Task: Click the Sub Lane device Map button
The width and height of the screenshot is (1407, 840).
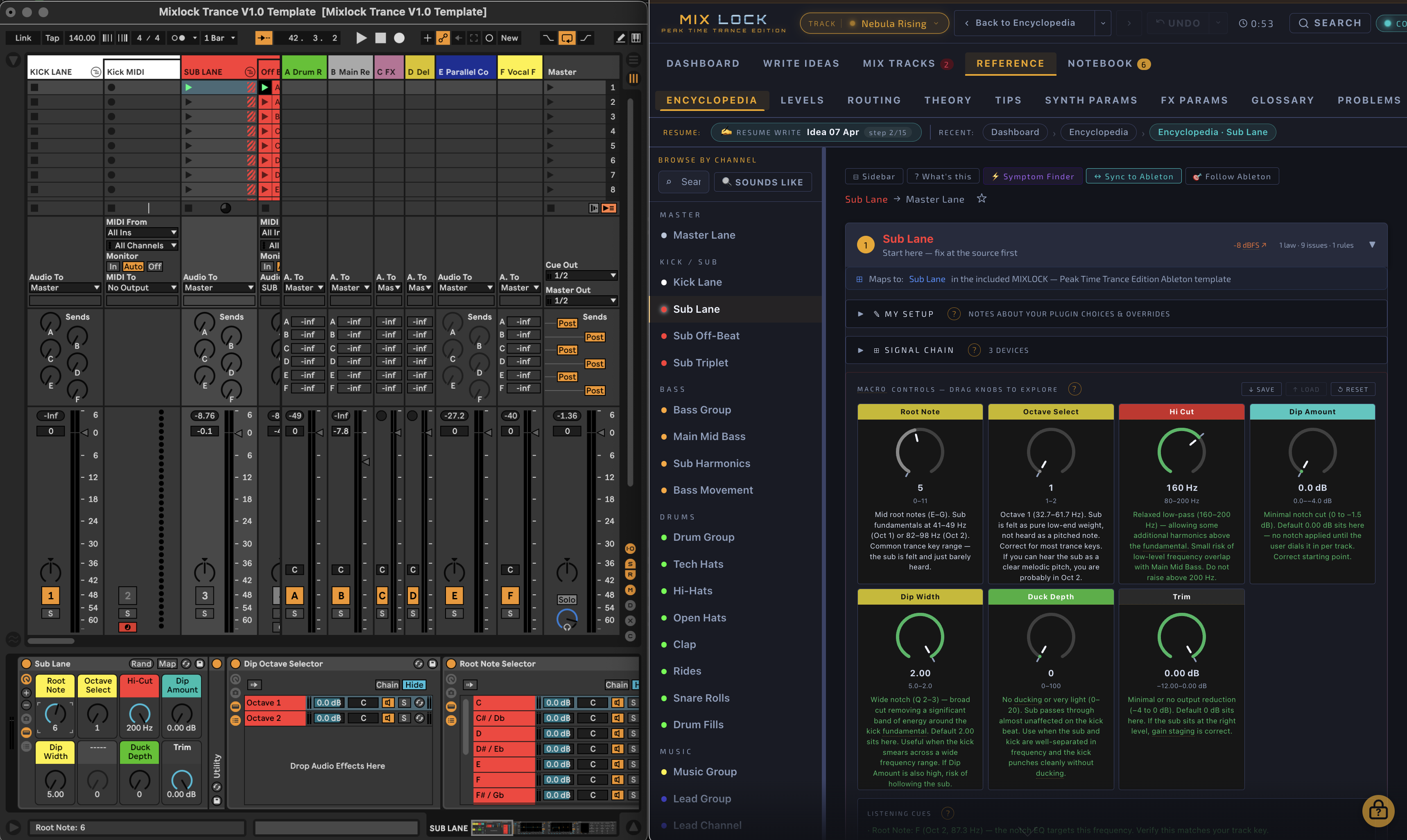Action: pos(167,664)
